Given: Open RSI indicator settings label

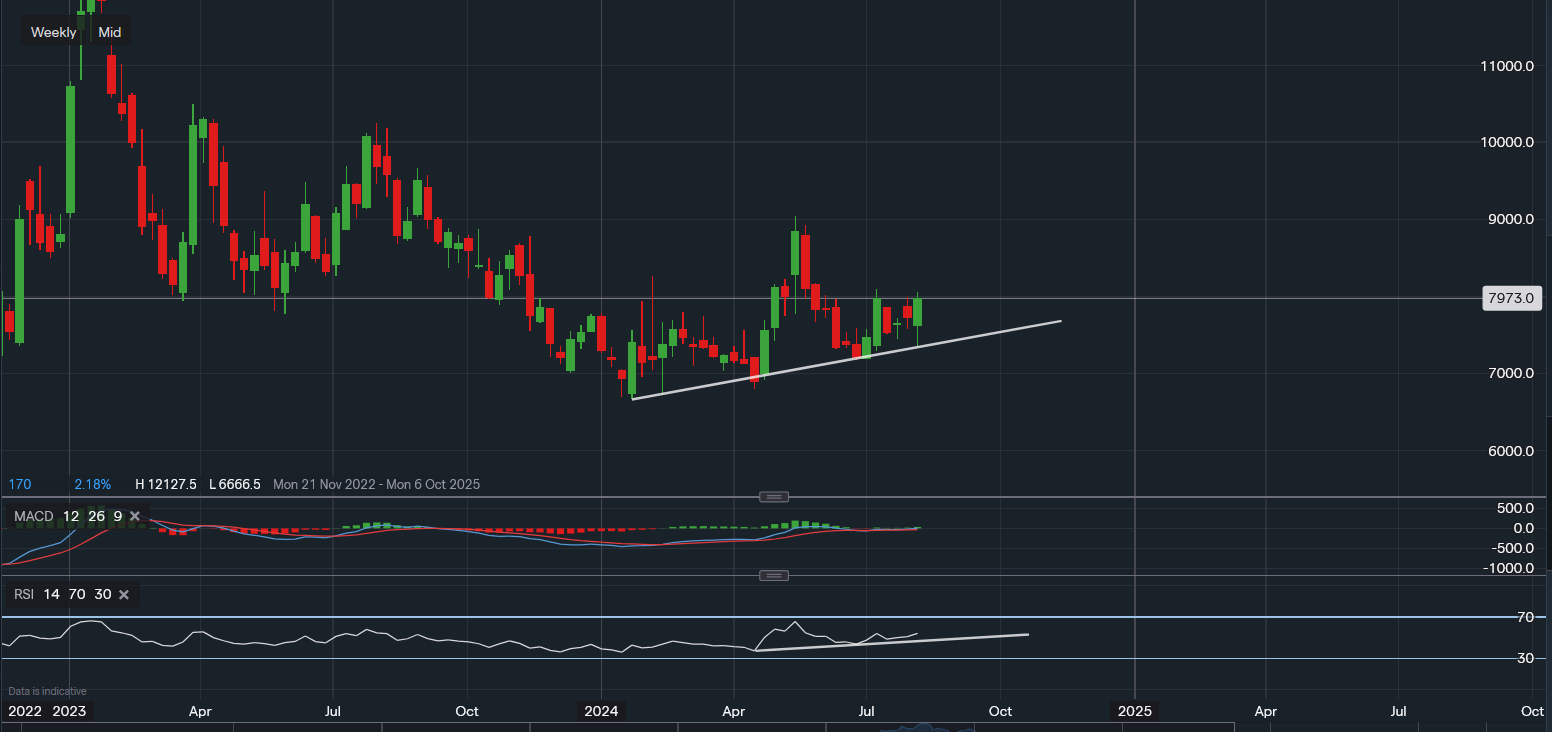Looking at the screenshot, I should point(24,594).
